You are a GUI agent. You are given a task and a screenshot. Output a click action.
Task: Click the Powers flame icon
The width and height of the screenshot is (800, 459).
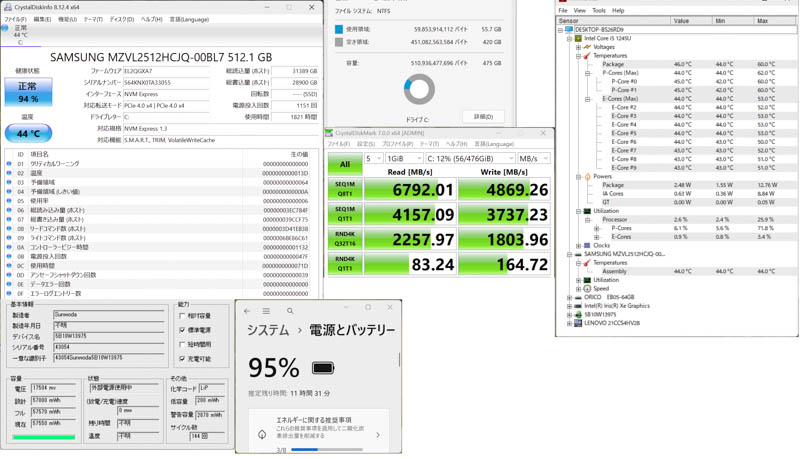tap(587, 176)
